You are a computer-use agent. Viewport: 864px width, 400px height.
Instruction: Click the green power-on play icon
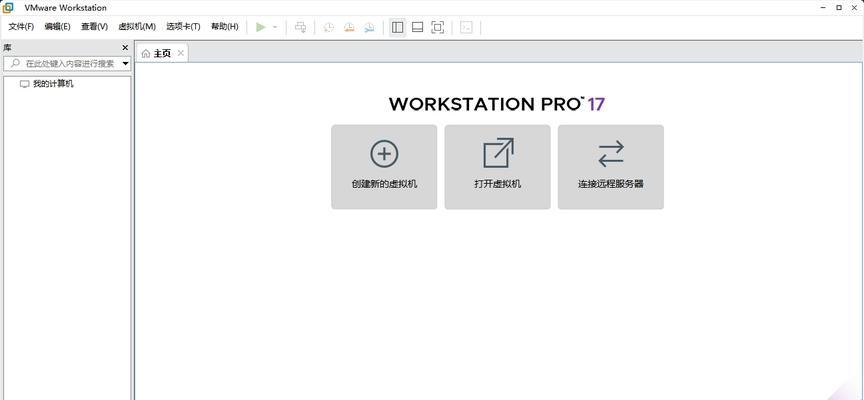tap(261, 27)
